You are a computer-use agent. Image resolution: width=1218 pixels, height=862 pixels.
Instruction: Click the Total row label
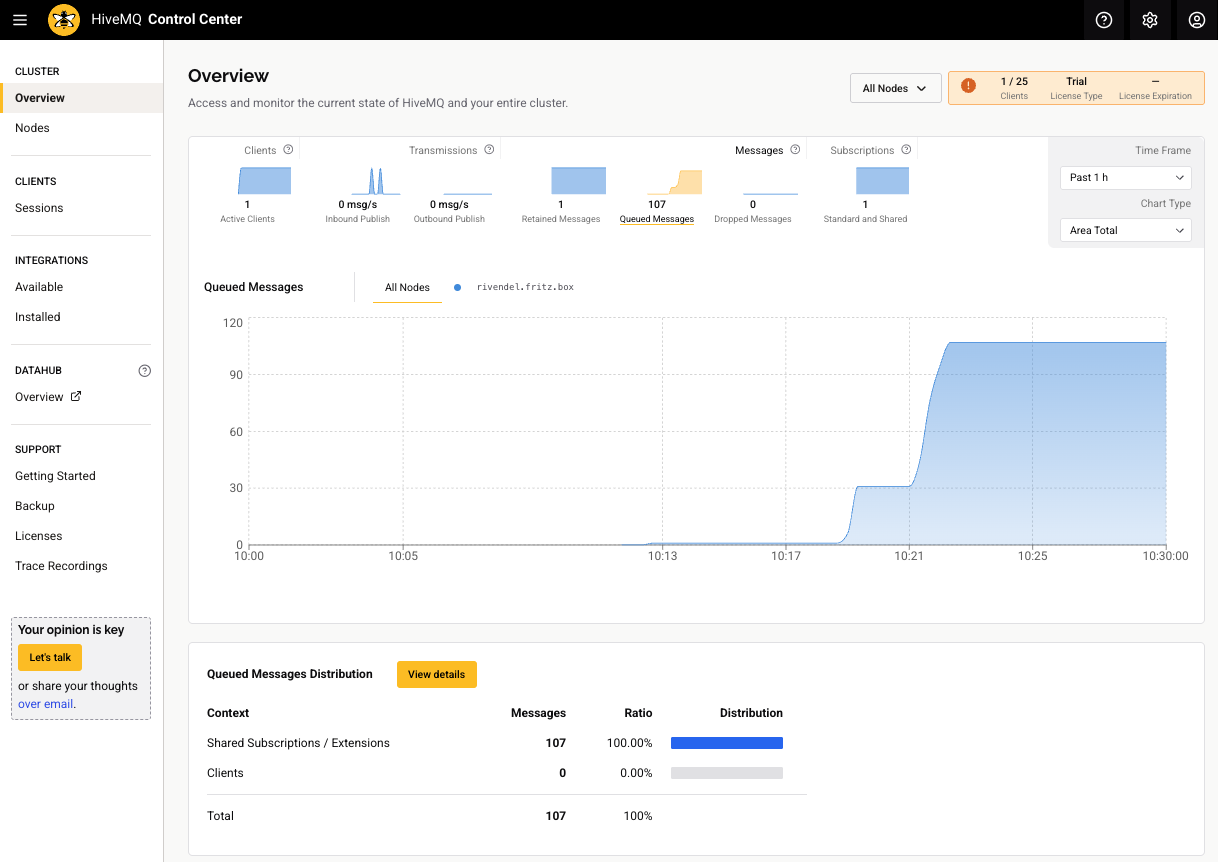[220, 816]
